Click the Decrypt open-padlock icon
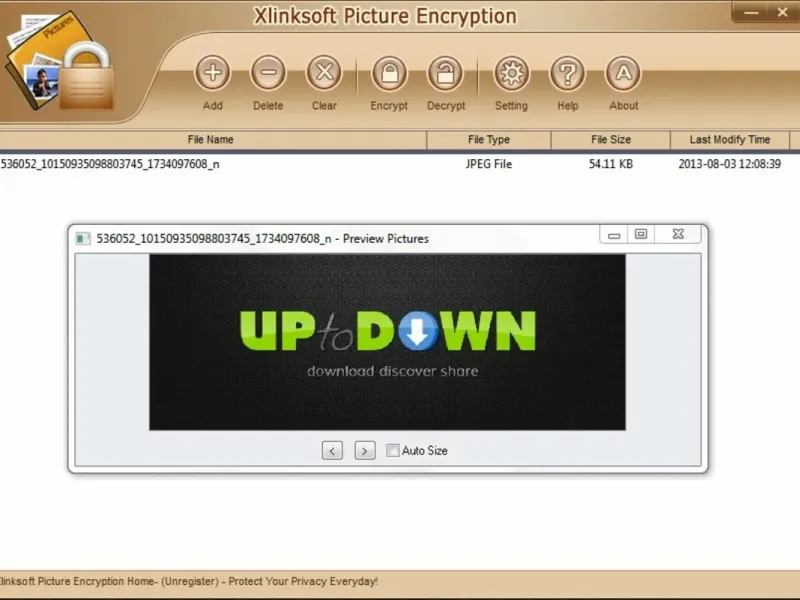The image size is (800, 600). pyautogui.click(x=445, y=73)
